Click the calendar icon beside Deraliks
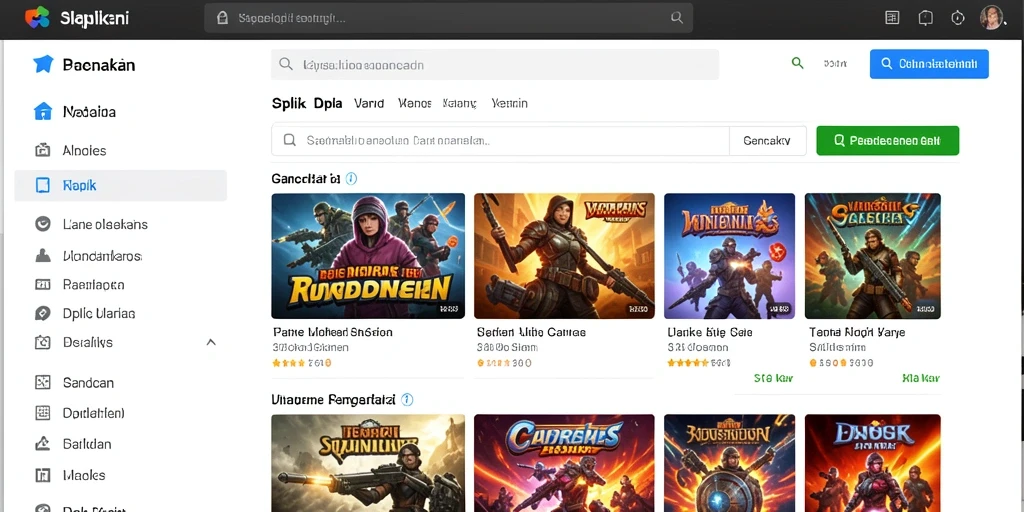This screenshot has width=1024, height=512. click(x=42, y=342)
